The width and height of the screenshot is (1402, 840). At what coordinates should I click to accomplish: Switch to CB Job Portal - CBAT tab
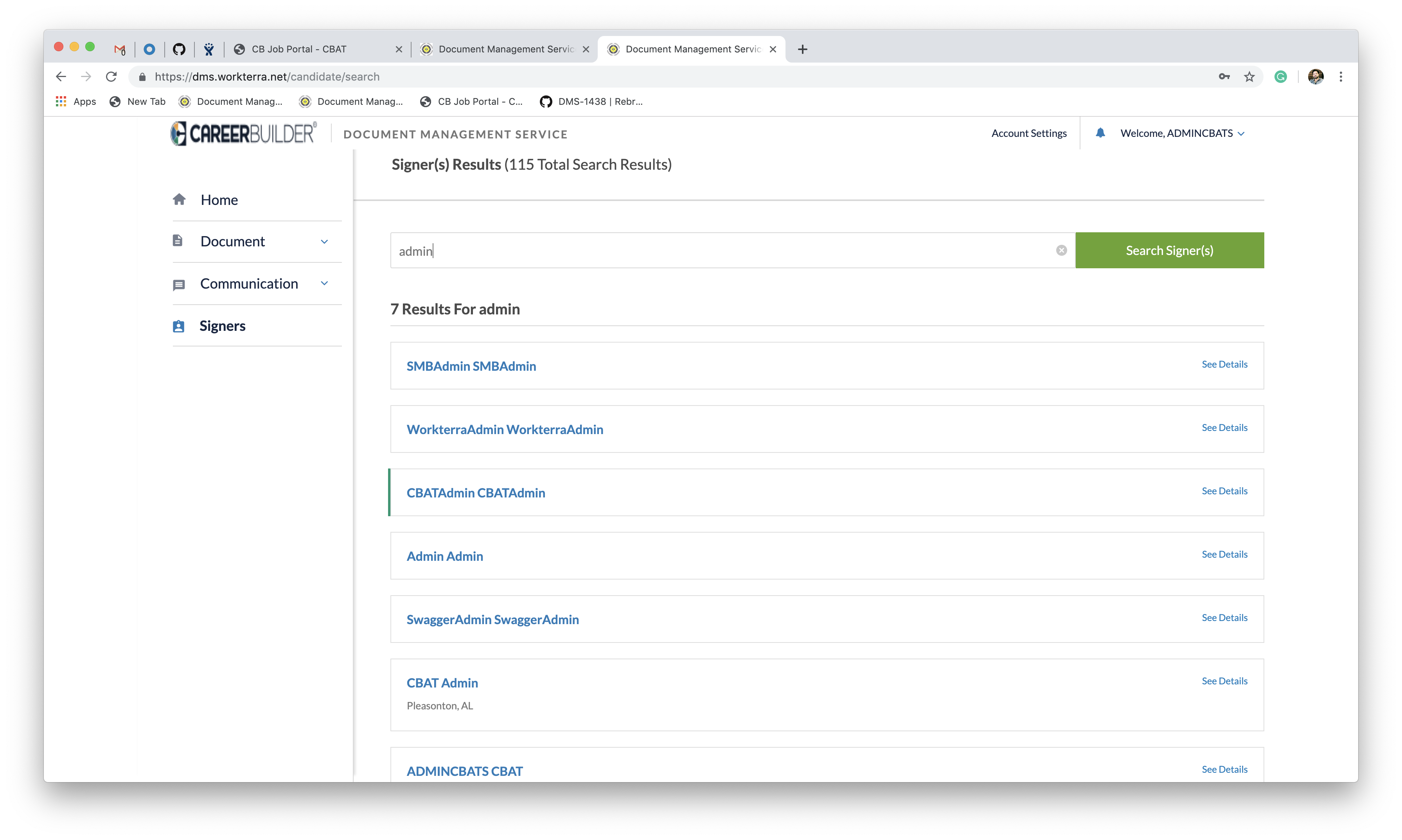[x=299, y=49]
